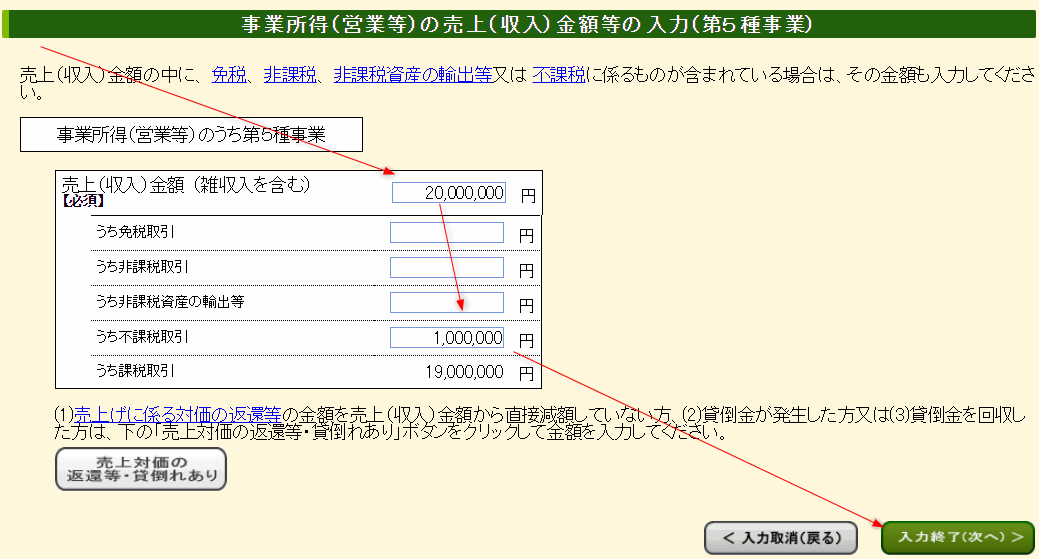Click the うち課税取引 row label
Image resolution: width=1039 pixels, height=559 pixels.
click(x=135, y=371)
